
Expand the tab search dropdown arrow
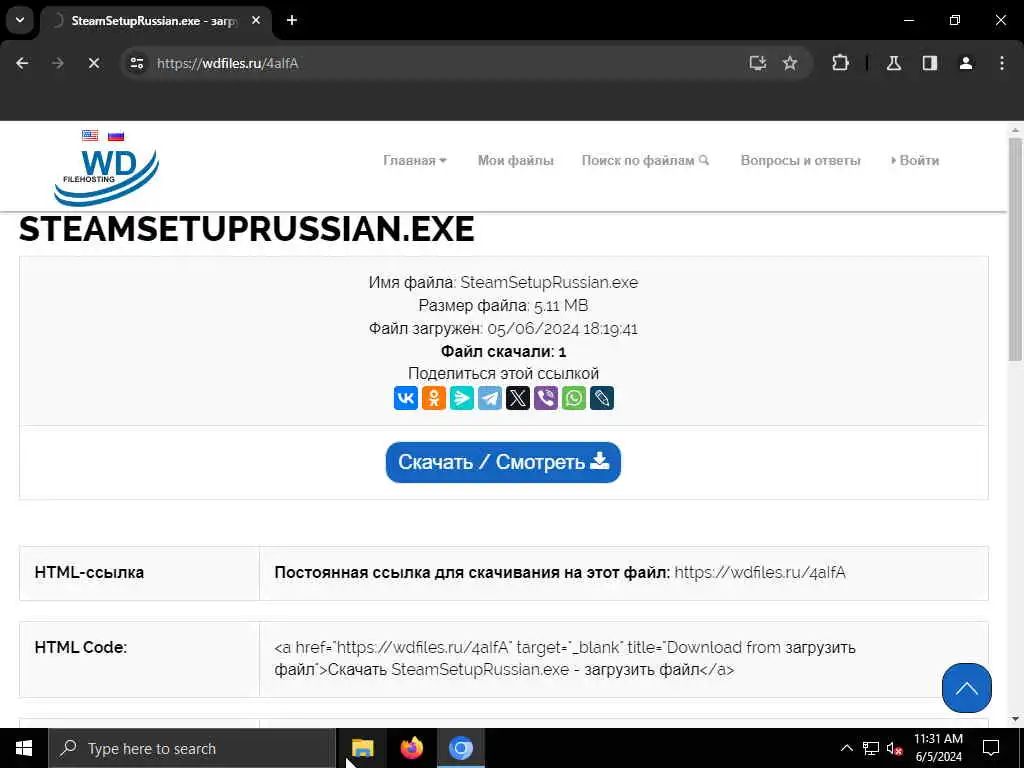20,20
